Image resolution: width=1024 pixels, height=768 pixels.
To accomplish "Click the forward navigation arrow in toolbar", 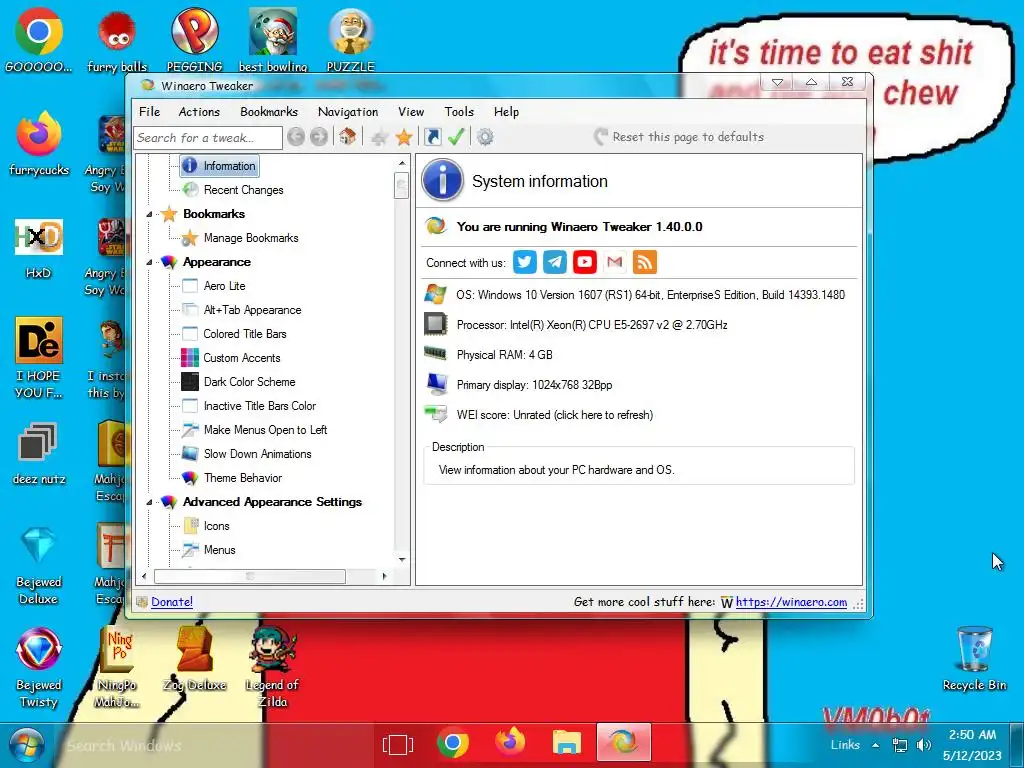I will [319, 137].
